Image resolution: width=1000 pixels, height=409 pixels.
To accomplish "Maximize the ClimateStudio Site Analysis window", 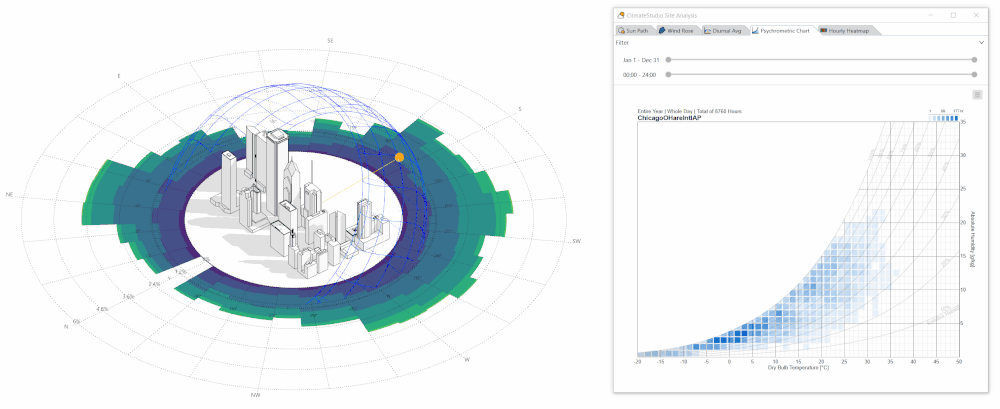I will pos(953,15).
